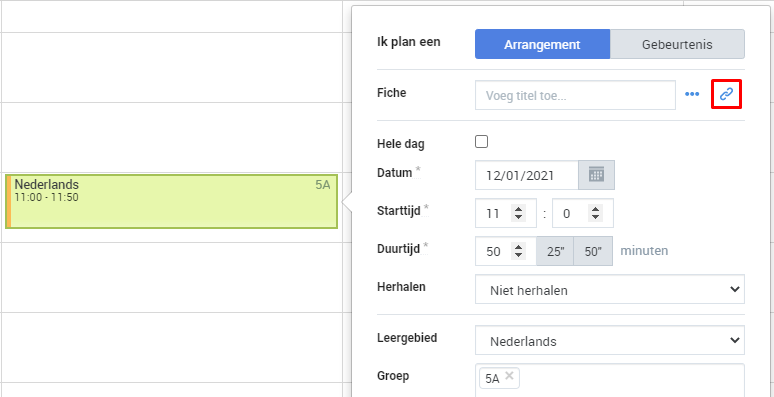Click the link icon next to Fiche
Viewport: 774px width, 397px height.
coord(726,94)
